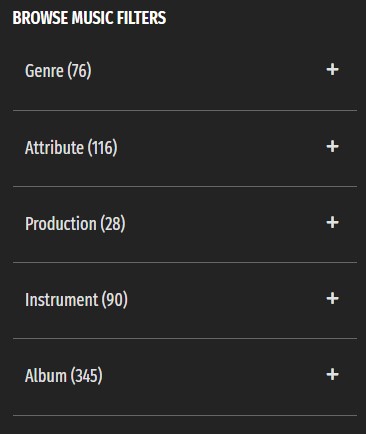Click the plus icon beside Attribute

coord(332,146)
